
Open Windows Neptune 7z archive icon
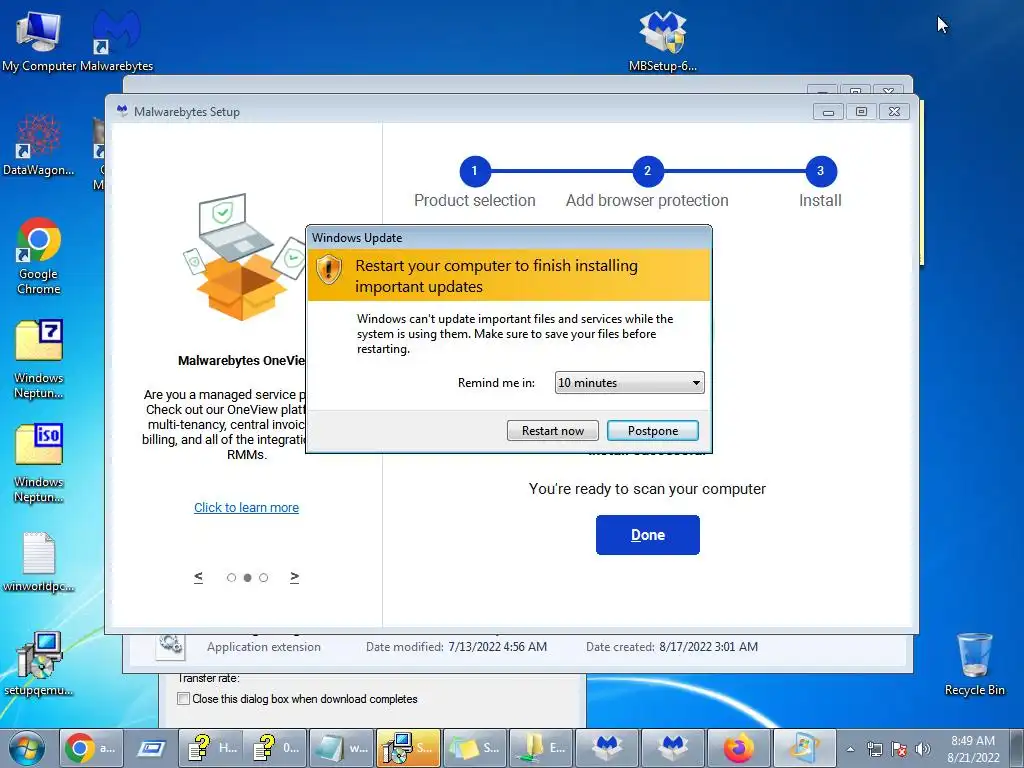click(x=39, y=359)
